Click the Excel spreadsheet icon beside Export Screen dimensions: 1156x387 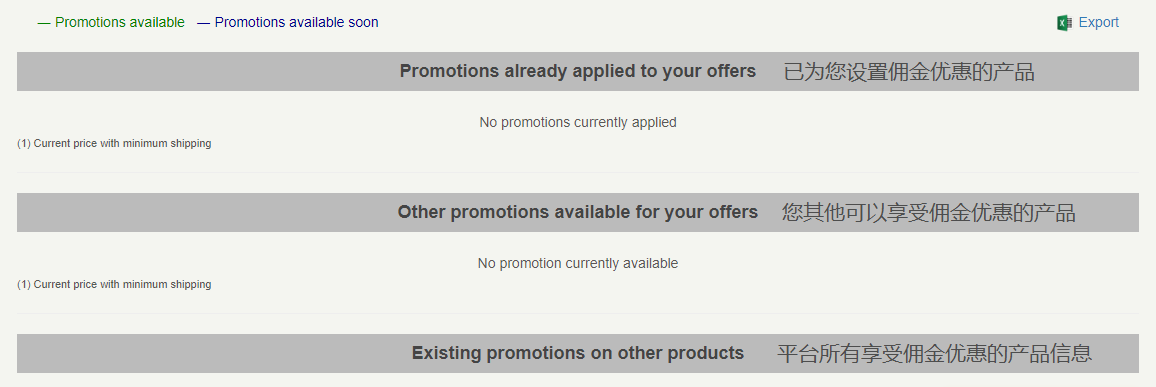(1064, 23)
